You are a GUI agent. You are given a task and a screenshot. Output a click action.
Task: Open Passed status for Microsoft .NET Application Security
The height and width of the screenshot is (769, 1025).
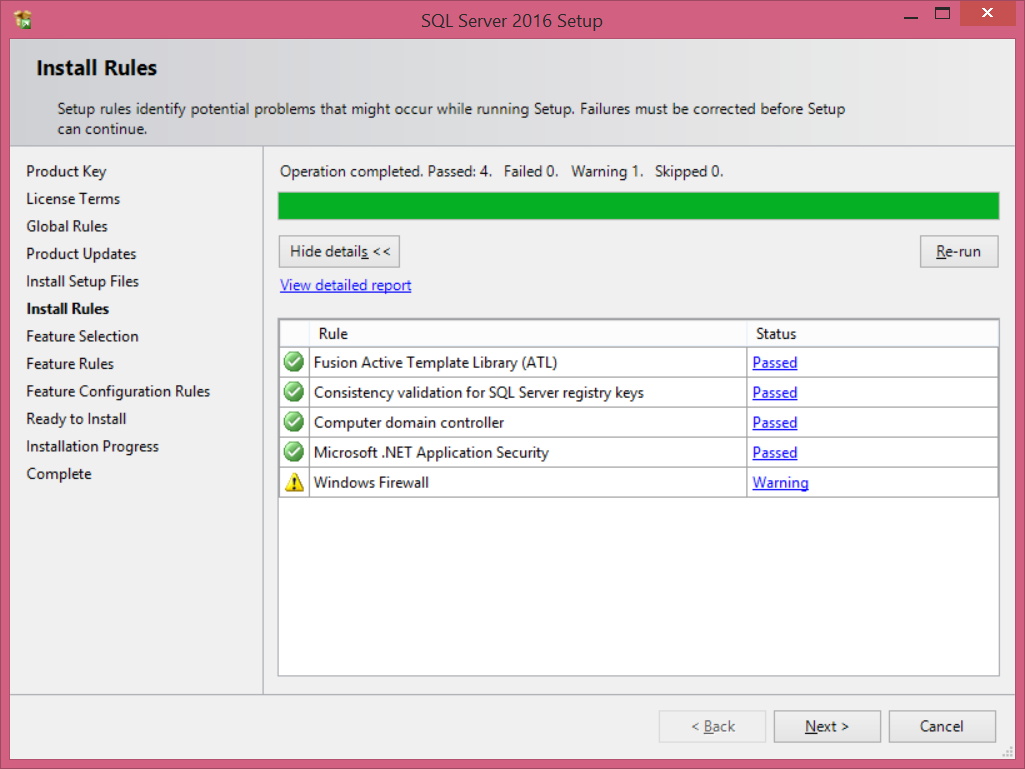(775, 453)
